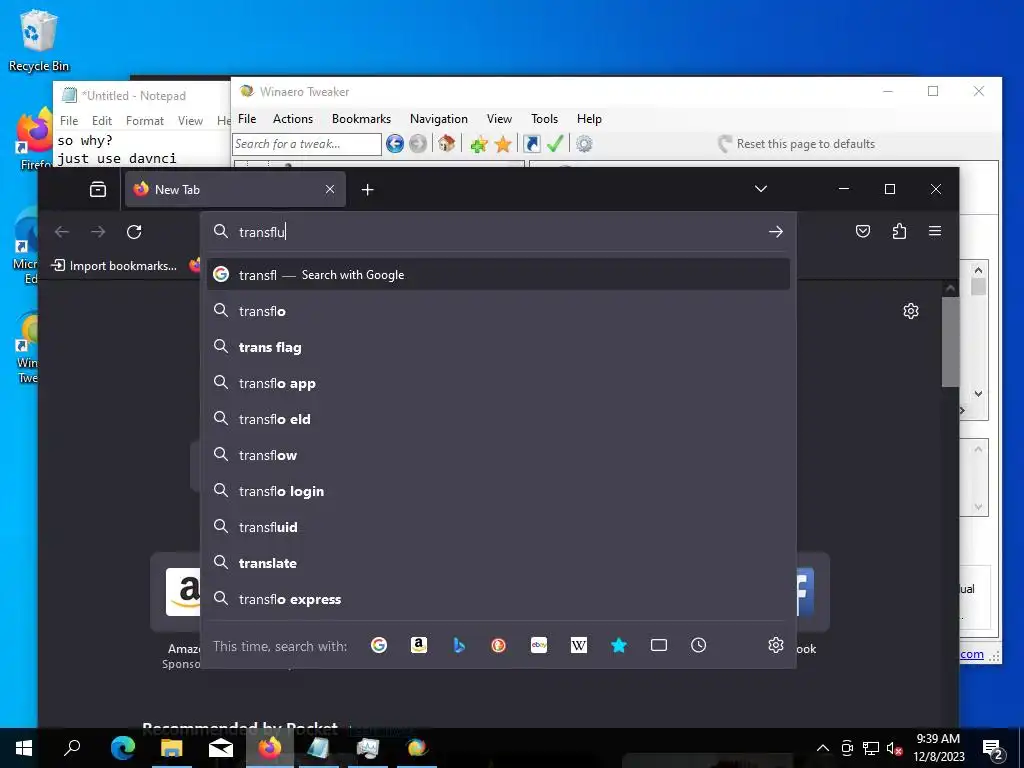
Task: Select the 'transflo eld' suggestion
Action: point(498,419)
